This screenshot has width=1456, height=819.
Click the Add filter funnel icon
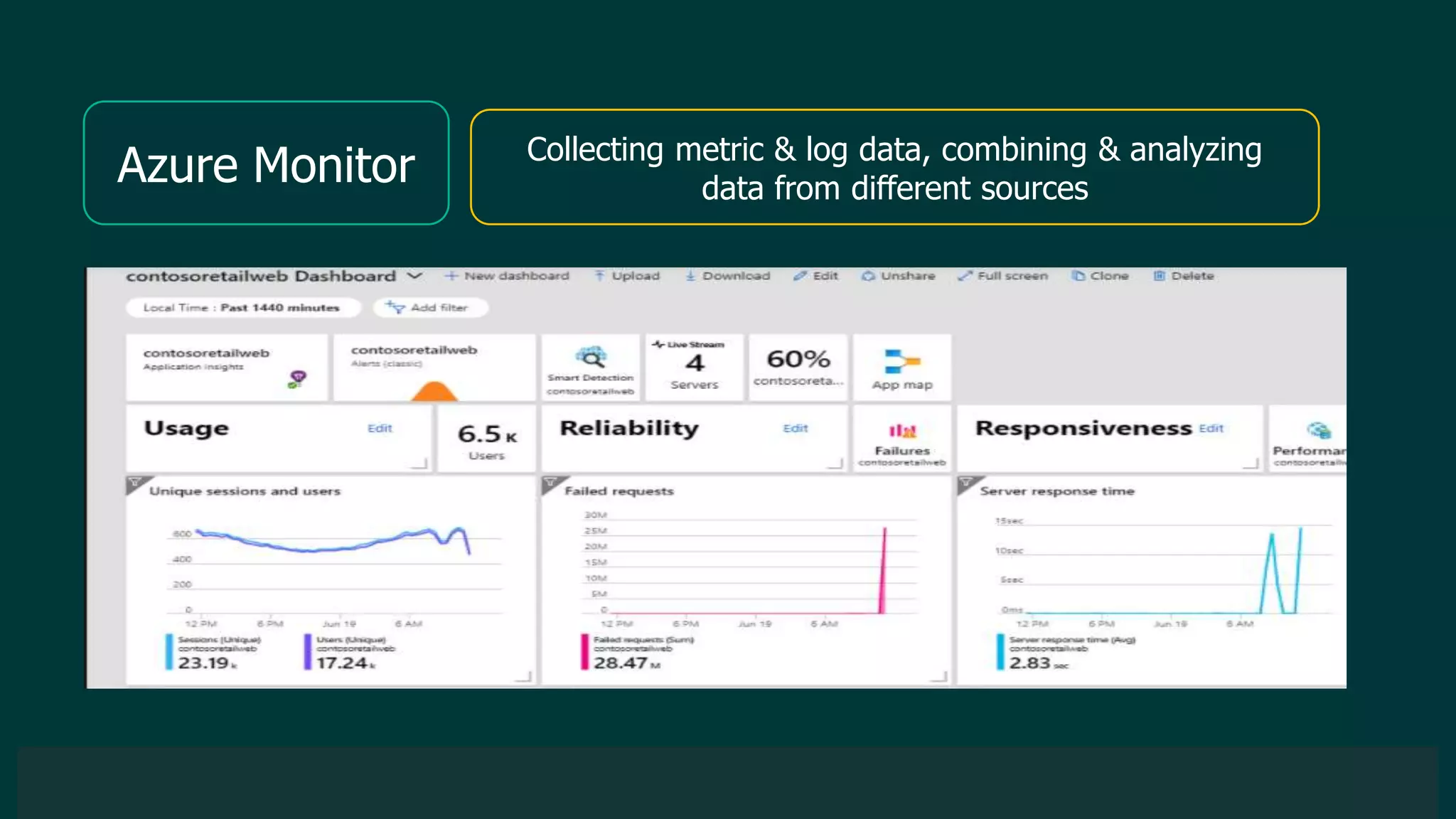(395, 307)
